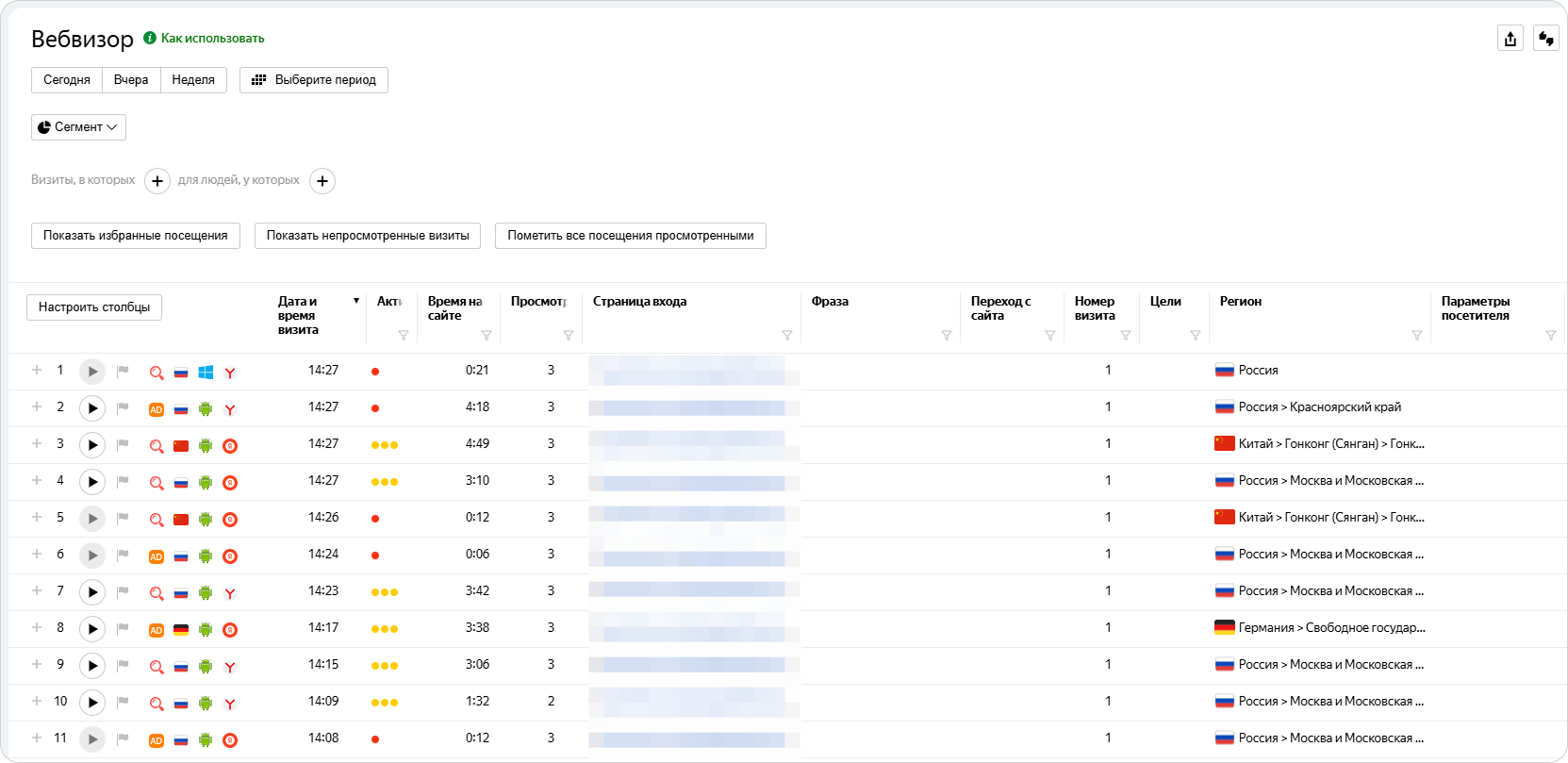Viewport: 1568px width, 763px height.
Task: Click the icon right of the export button
Action: (1546, 39)
